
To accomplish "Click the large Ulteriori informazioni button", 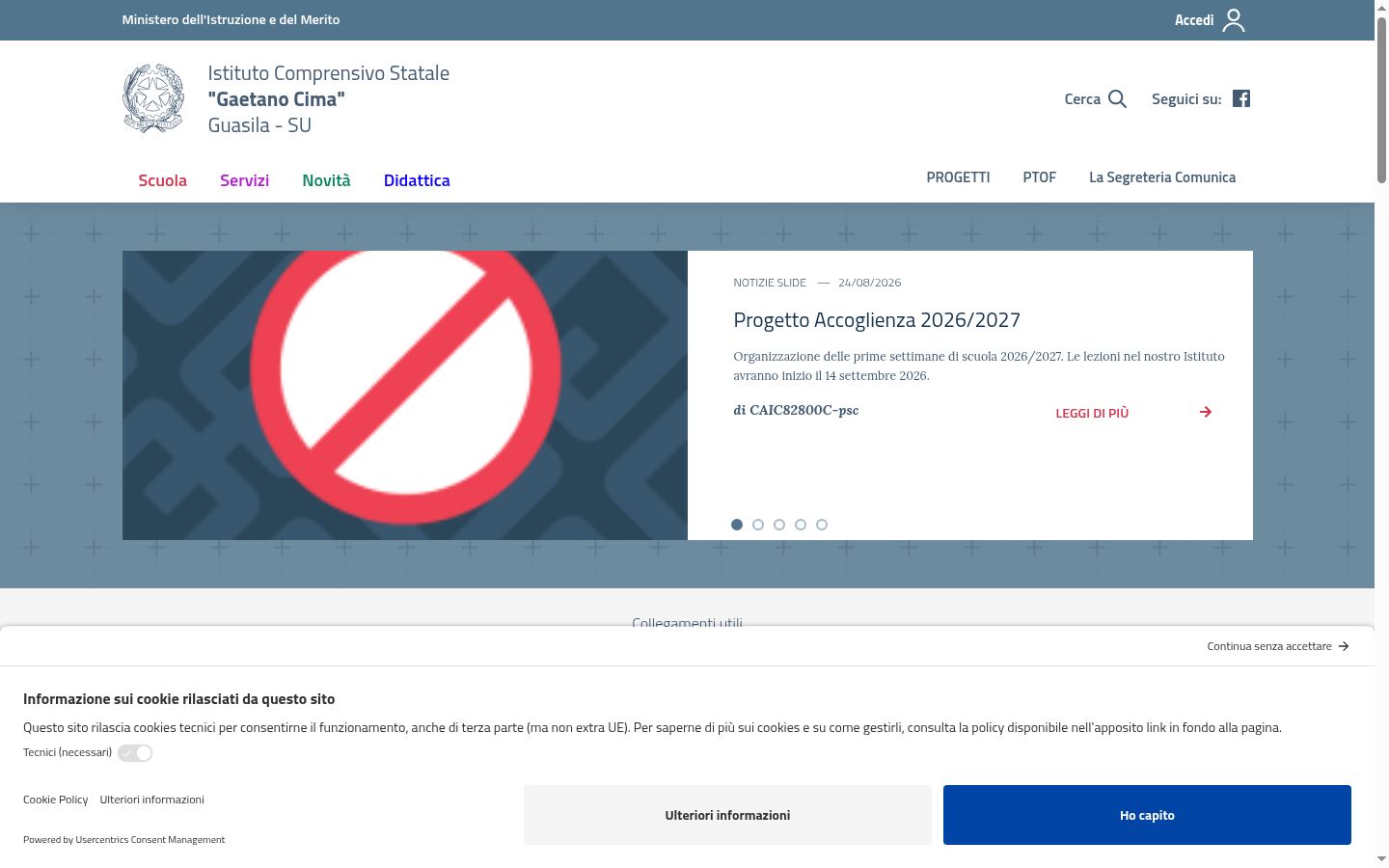I will [x=727, y=815].
